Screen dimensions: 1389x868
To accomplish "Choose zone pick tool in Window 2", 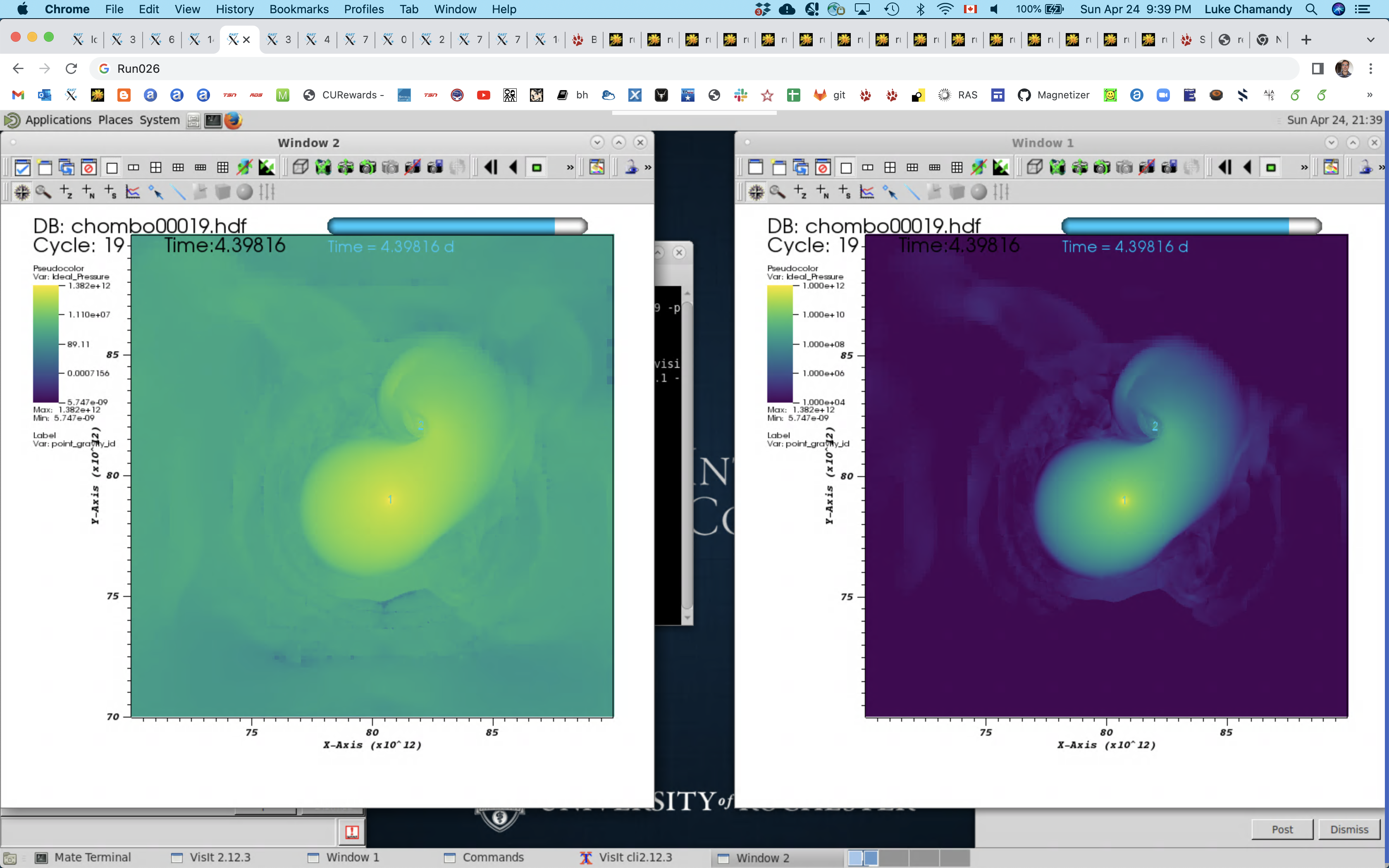I will [x=66, y=192].
